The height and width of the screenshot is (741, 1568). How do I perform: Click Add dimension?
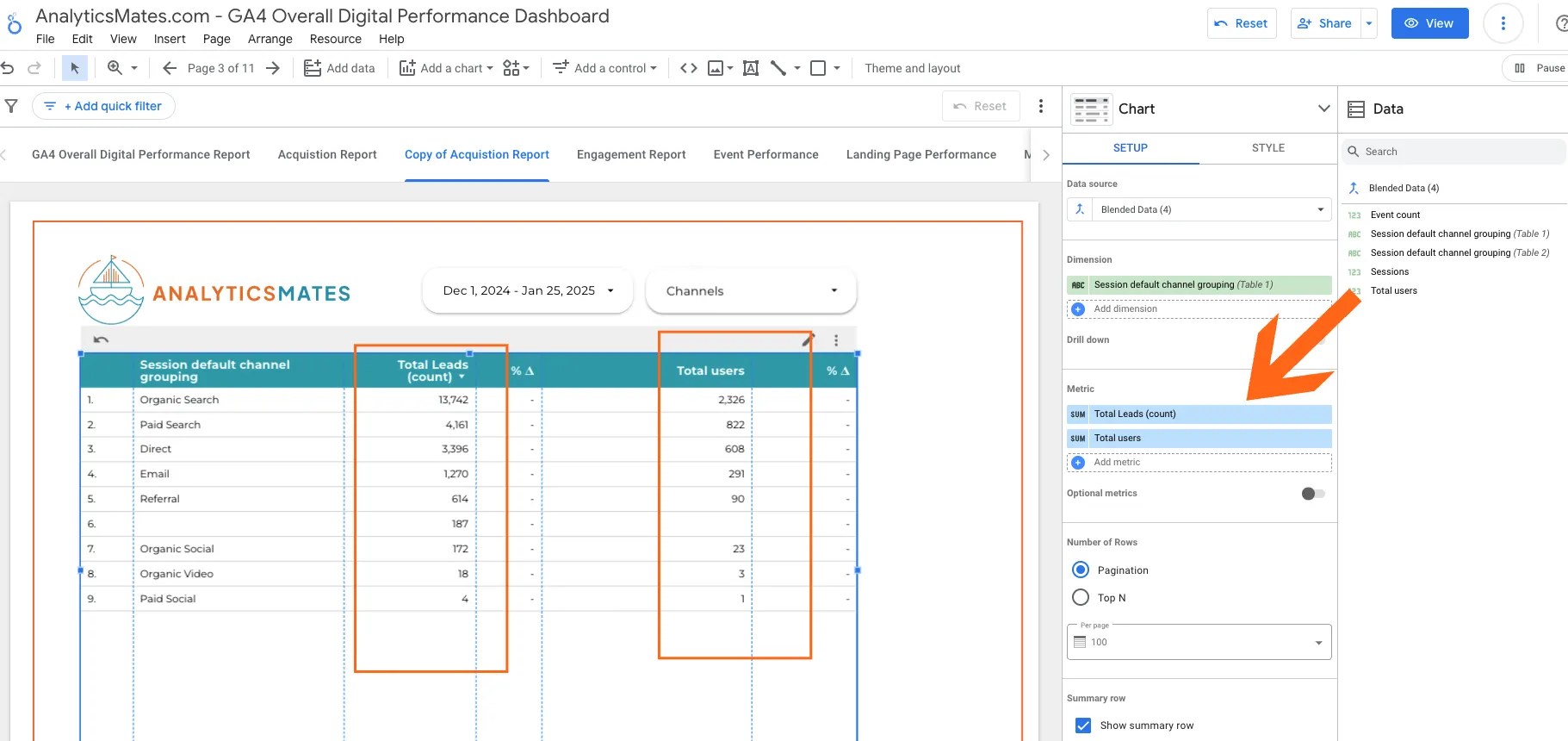[1199, 309]
